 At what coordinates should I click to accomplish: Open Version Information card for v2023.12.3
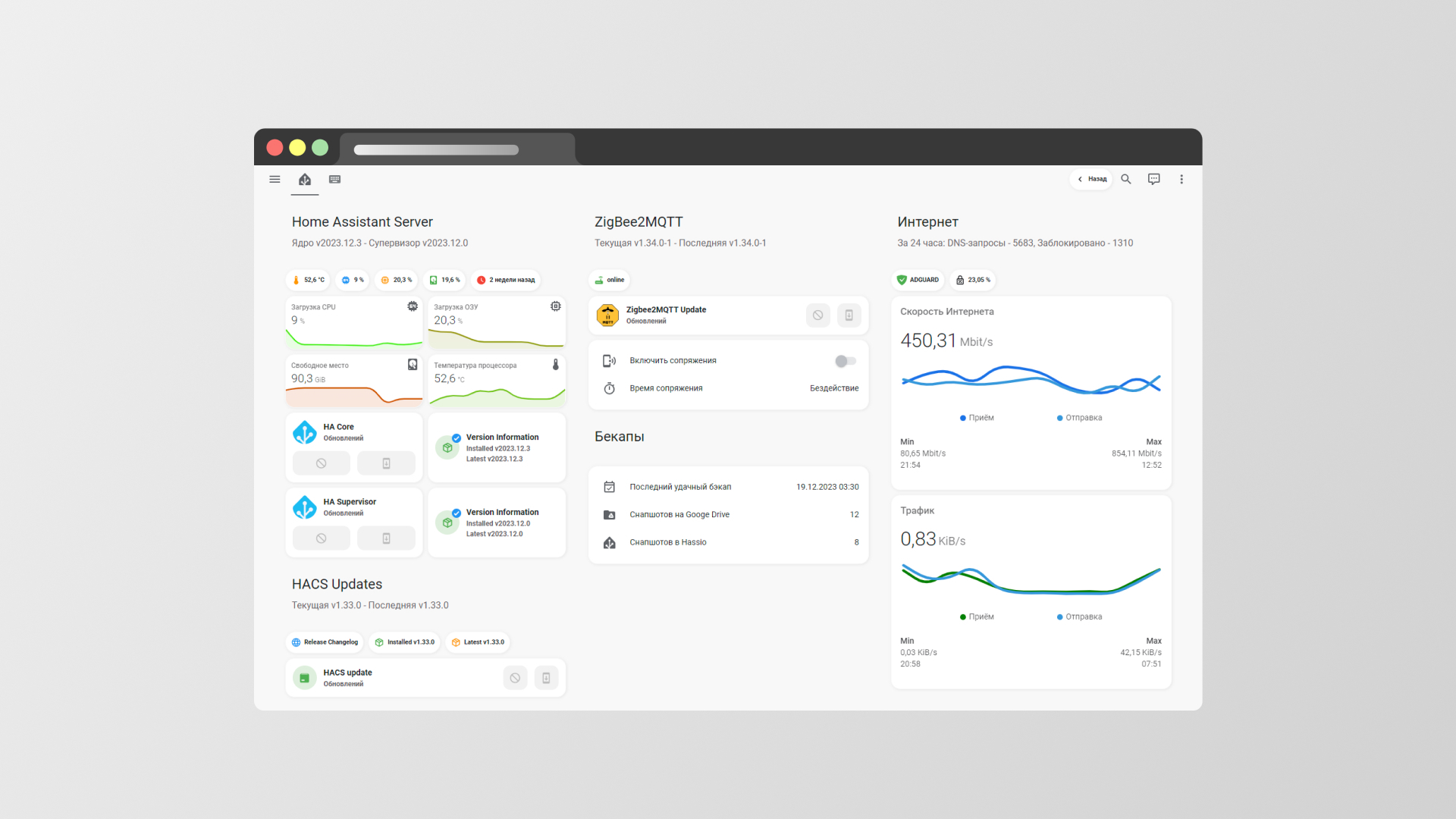(497, 447)
